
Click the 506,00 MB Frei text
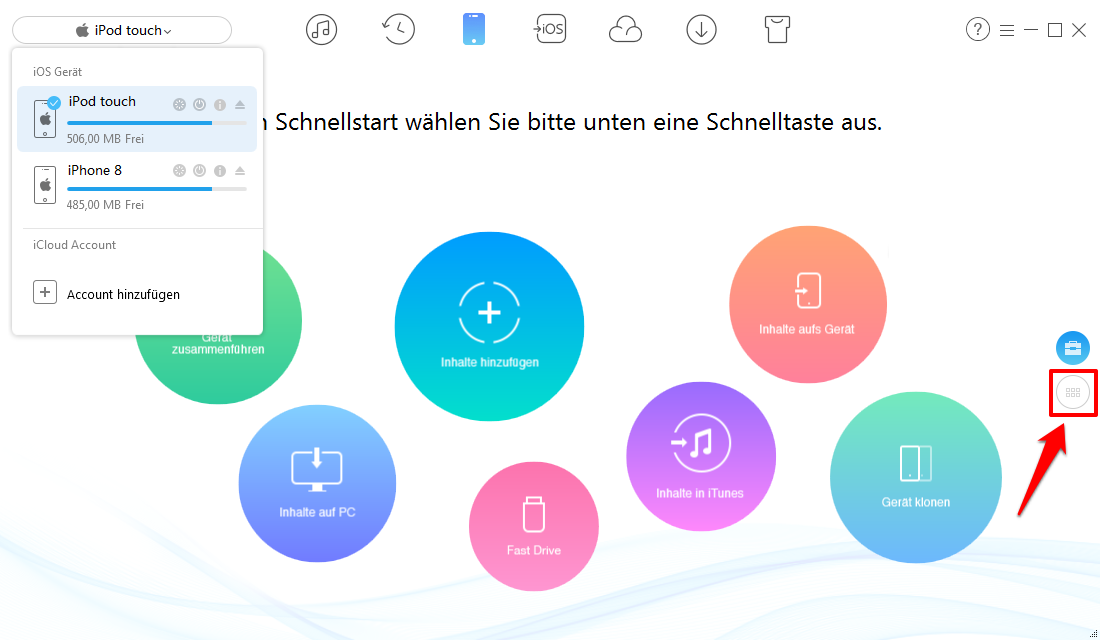[105, 139]
